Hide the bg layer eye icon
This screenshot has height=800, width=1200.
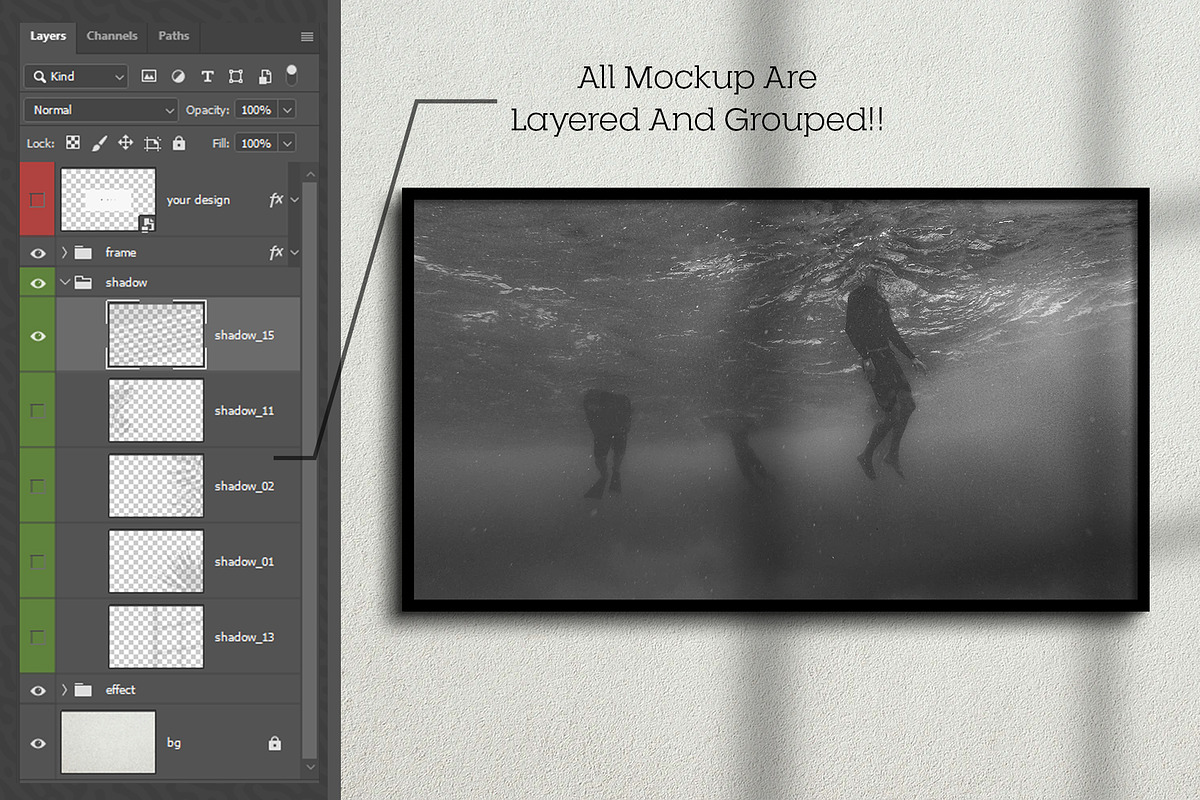point(38,743)
